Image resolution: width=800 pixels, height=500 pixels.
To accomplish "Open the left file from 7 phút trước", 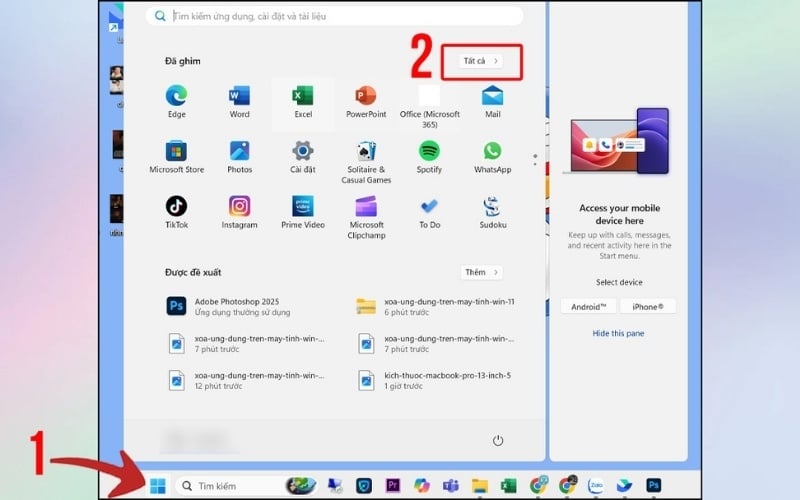I will coord(245,343).
